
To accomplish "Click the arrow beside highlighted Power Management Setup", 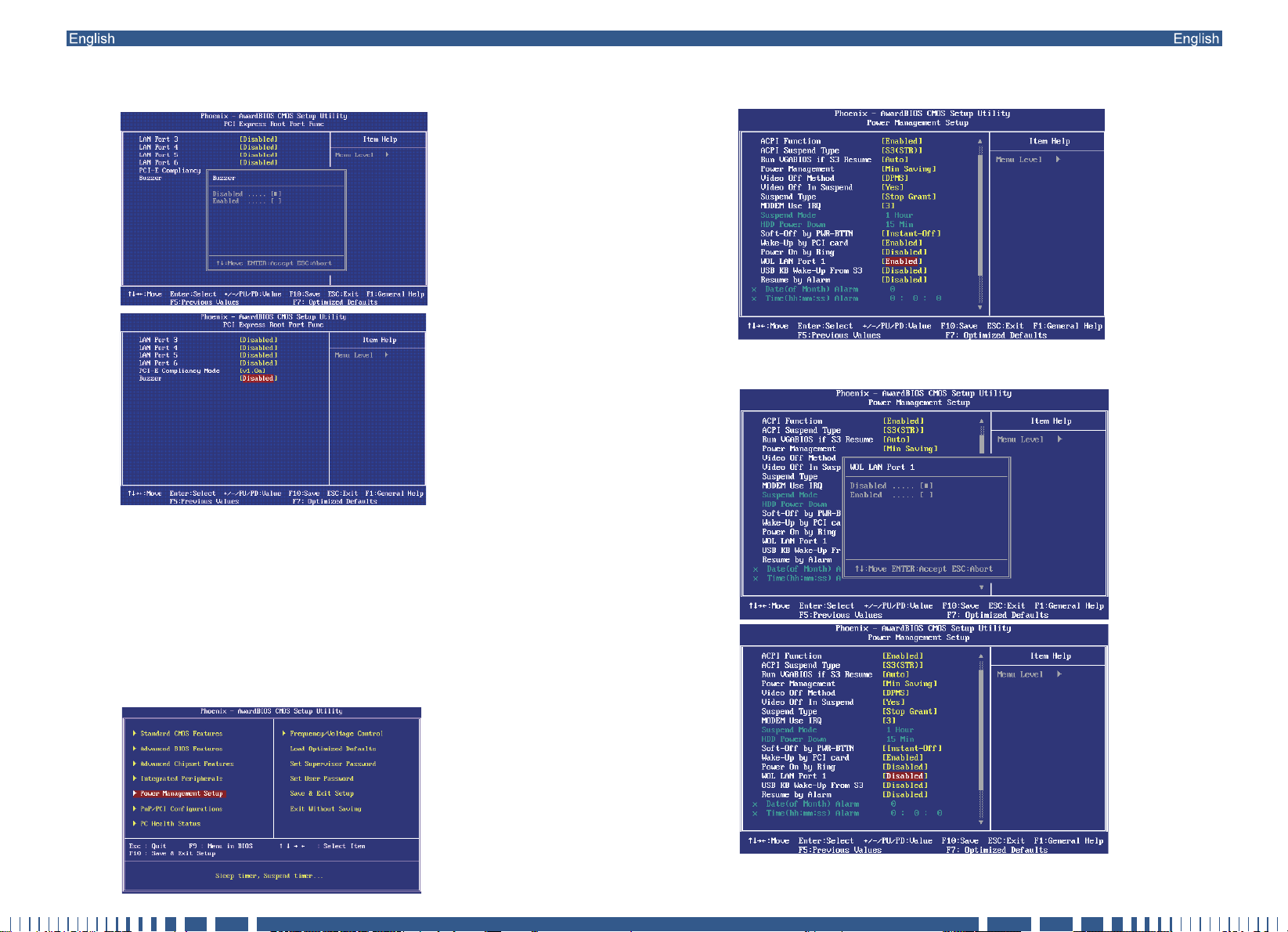I will (135, 794).
